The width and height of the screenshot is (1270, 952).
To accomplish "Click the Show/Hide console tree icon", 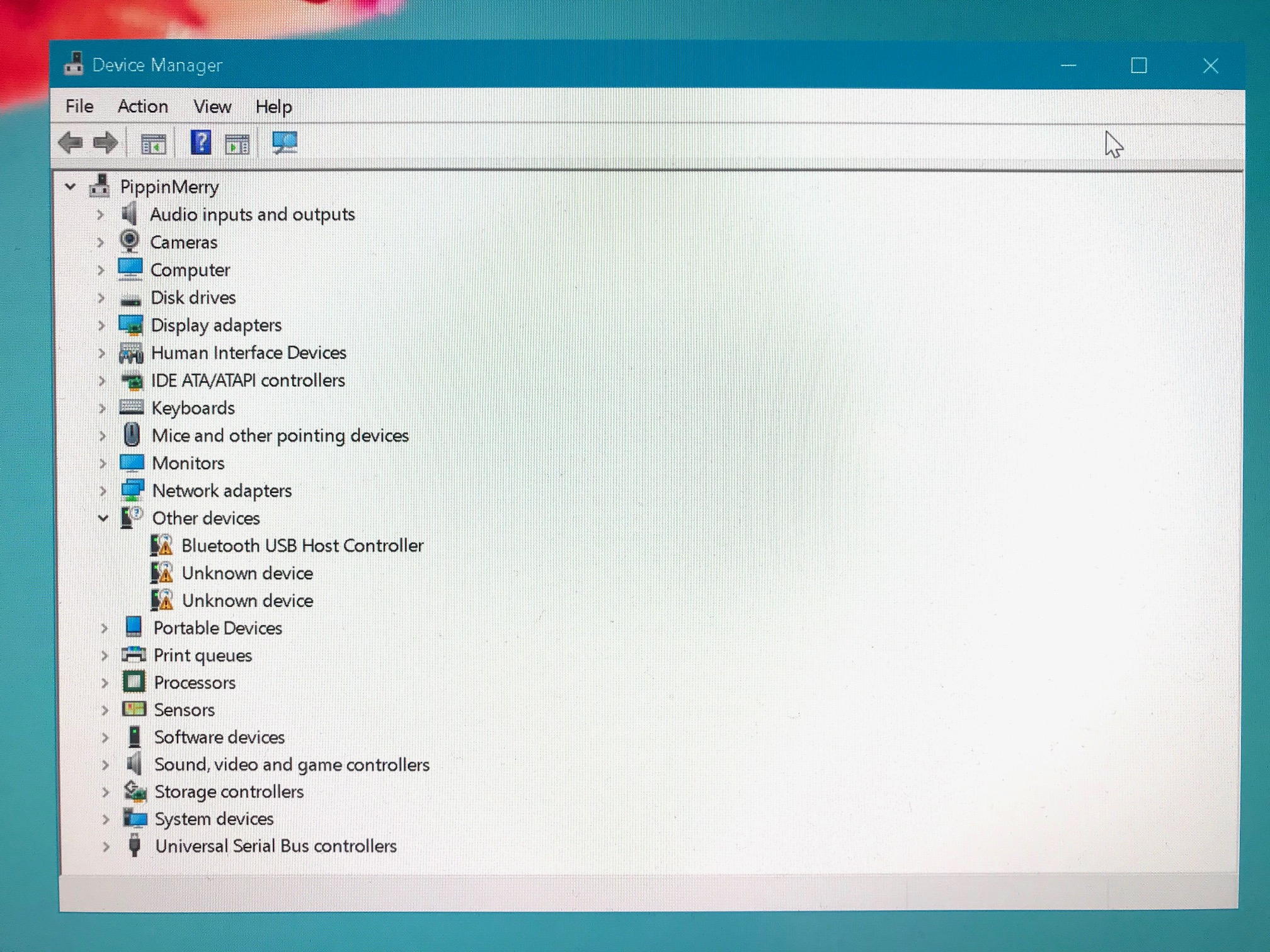I will pyautogui.click(x=153, y=144).
